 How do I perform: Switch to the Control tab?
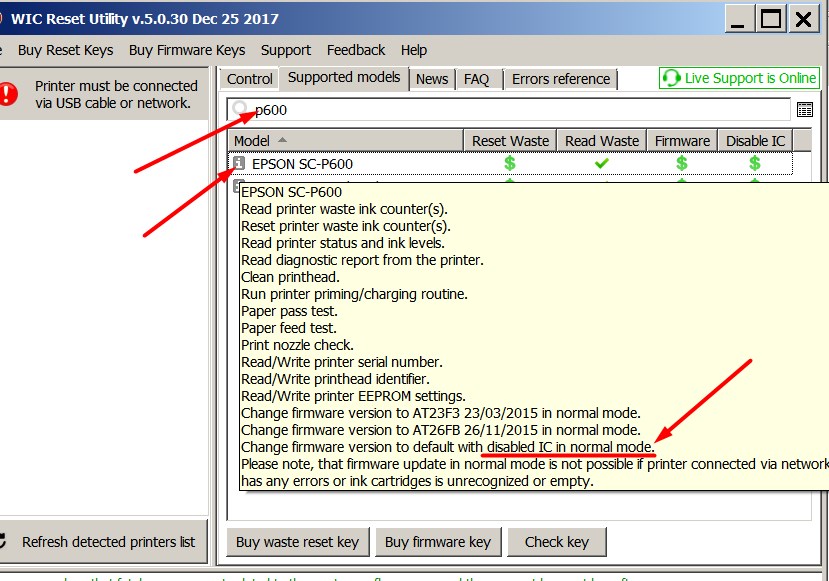coord(249,79)
